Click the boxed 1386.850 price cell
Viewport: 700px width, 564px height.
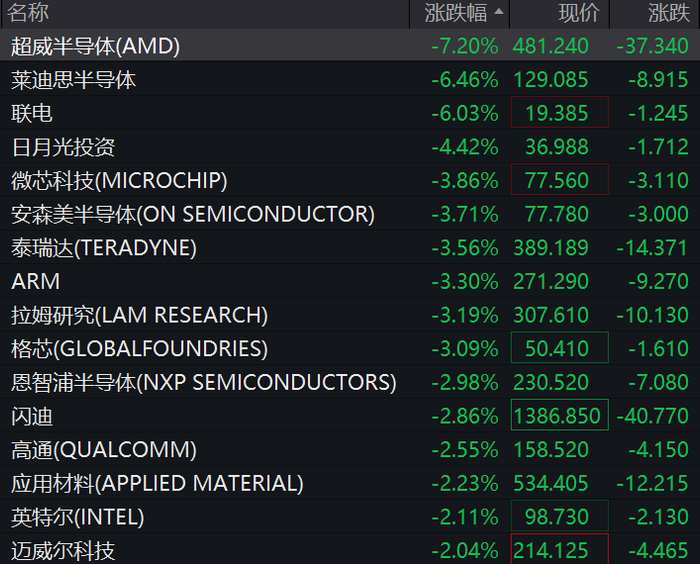(560, 415)
